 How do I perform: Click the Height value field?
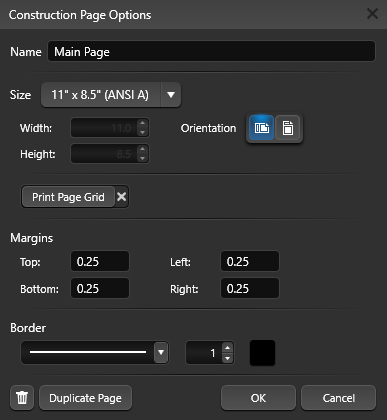click(x=104, y=154)
